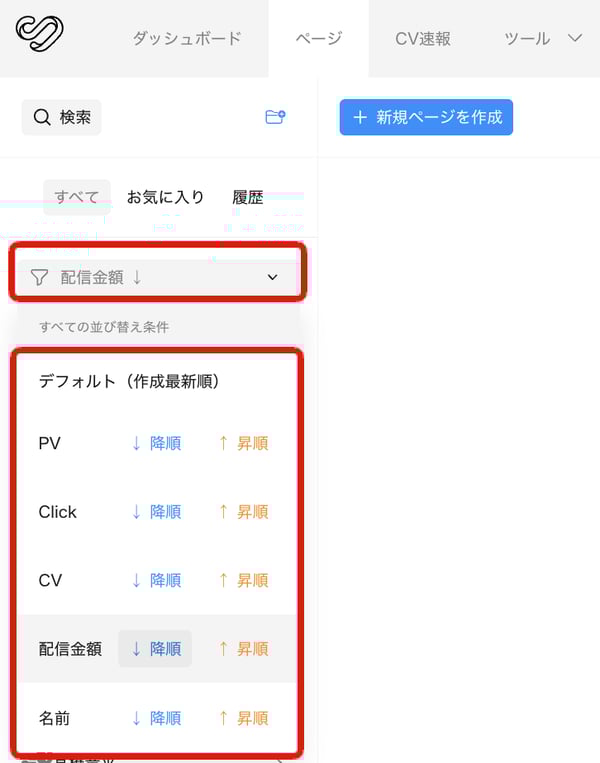This screenshot has height=763, width=600.
Task: Click the filter funnel icon
Action: point(39,277)
